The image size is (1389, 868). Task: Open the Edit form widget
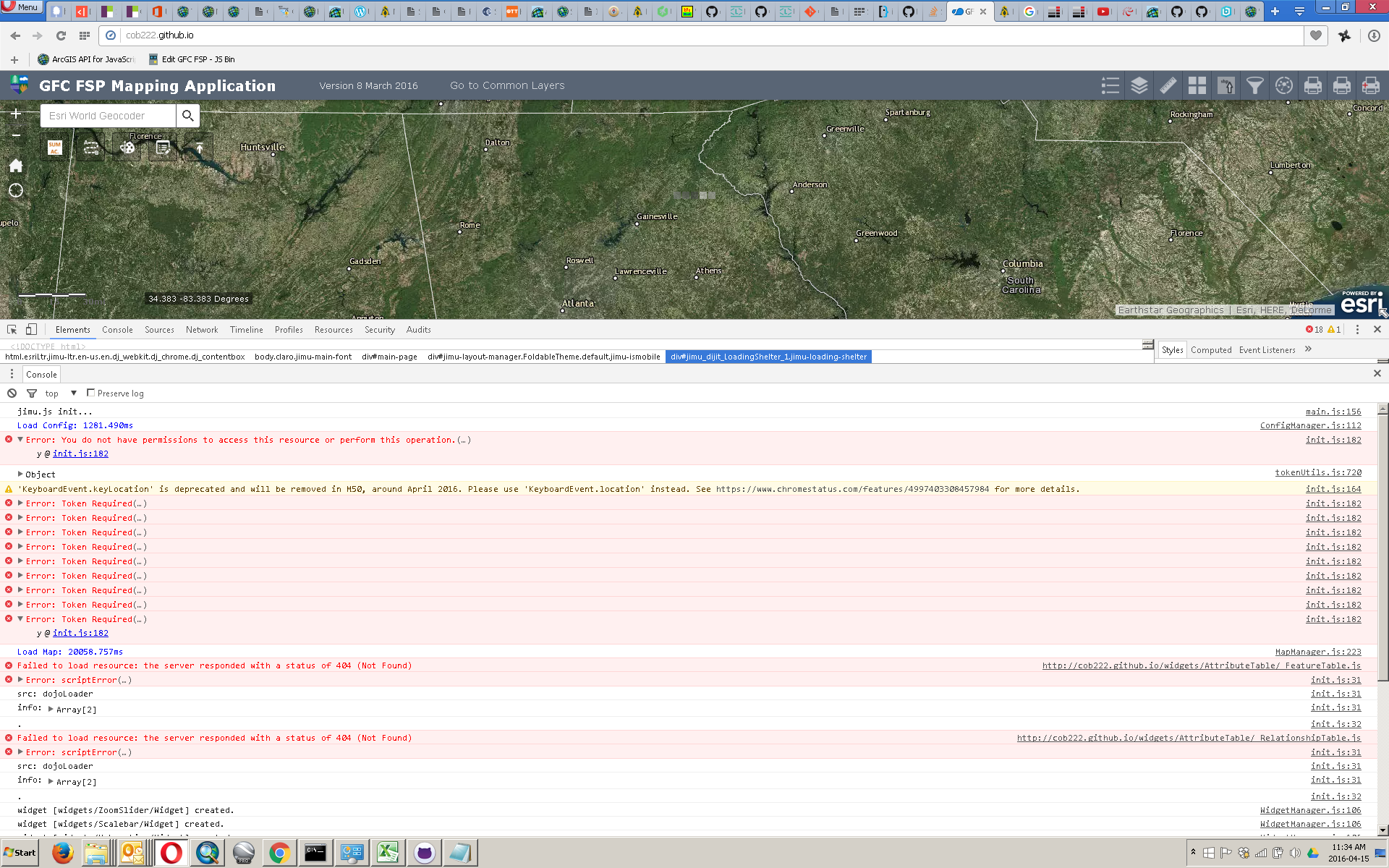pyautogui.click(x=163, y=148)
